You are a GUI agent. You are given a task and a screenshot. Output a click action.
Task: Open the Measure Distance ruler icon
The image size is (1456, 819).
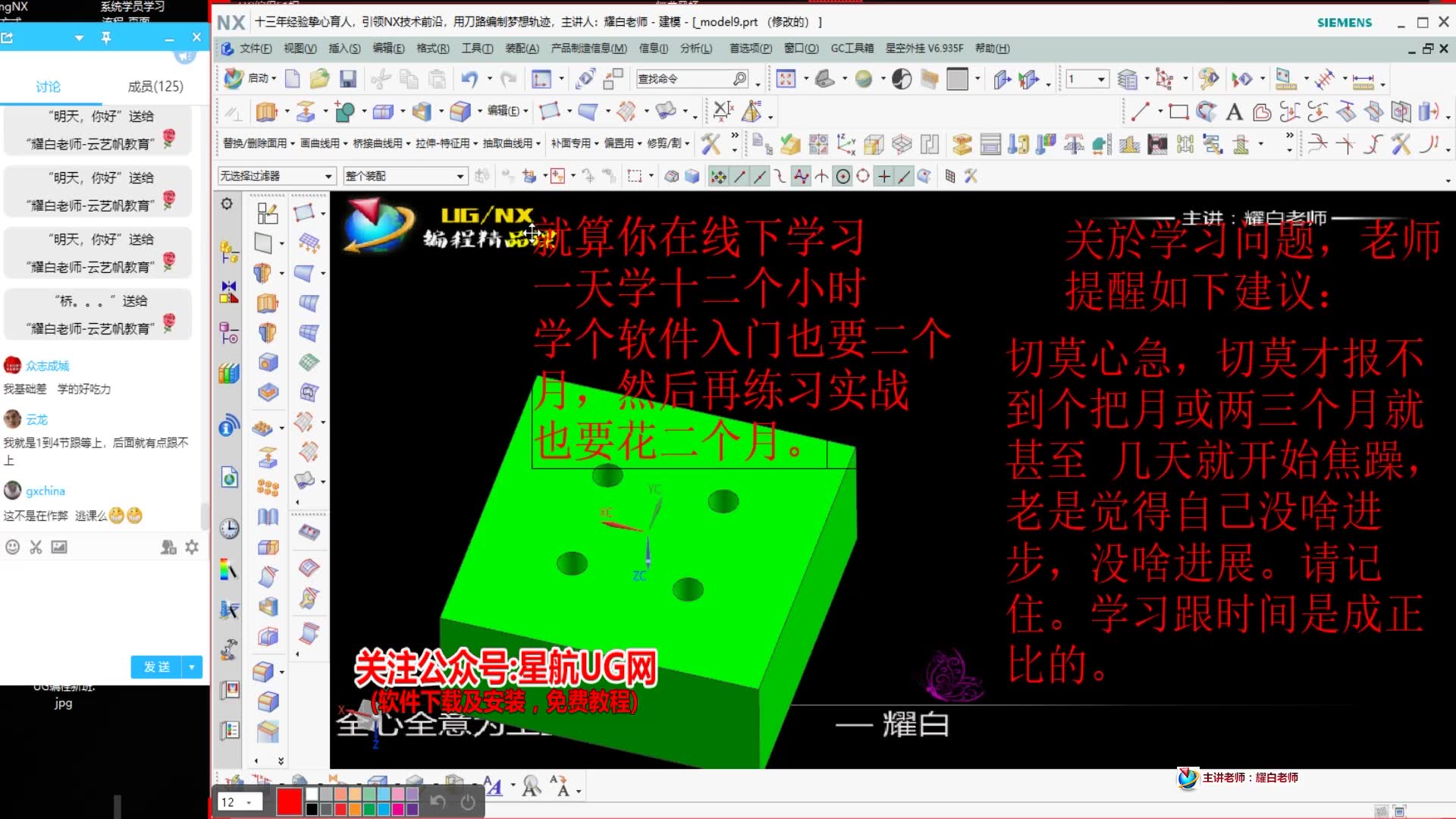click(1363, 80)
